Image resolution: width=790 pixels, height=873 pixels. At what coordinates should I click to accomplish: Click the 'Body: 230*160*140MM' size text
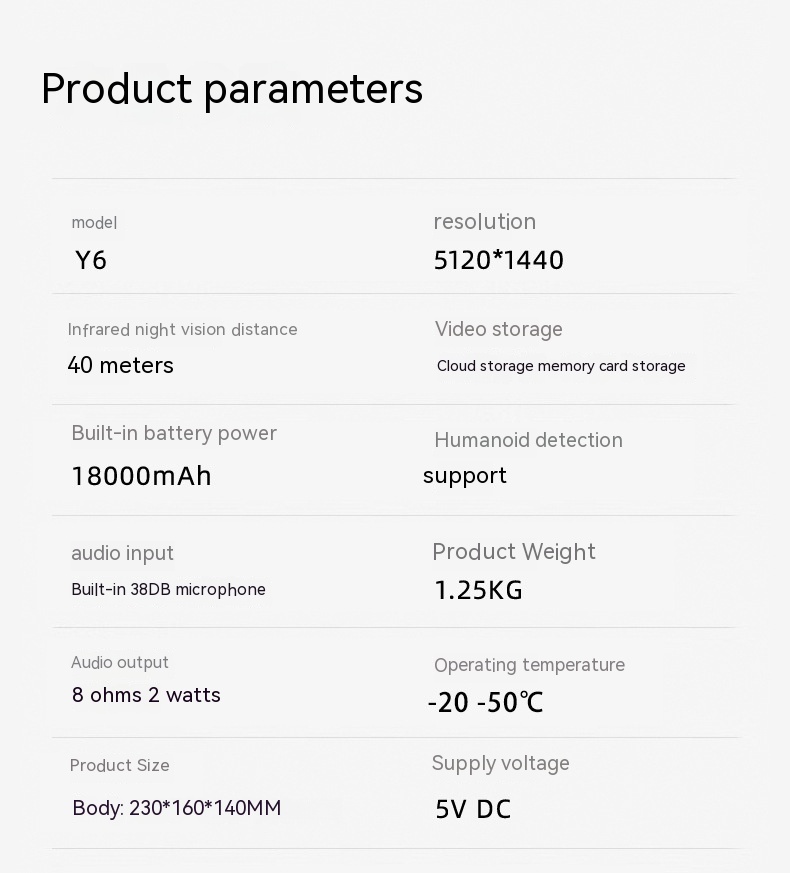click(x=176, y=808)
